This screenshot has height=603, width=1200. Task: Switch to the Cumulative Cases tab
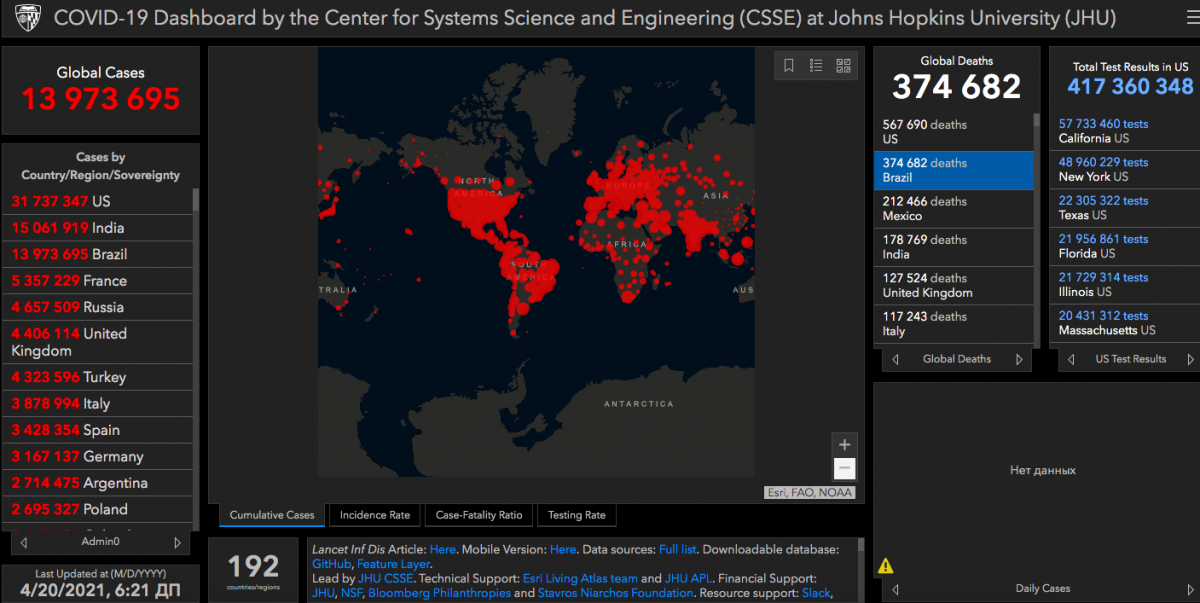(x=272, y=515)
